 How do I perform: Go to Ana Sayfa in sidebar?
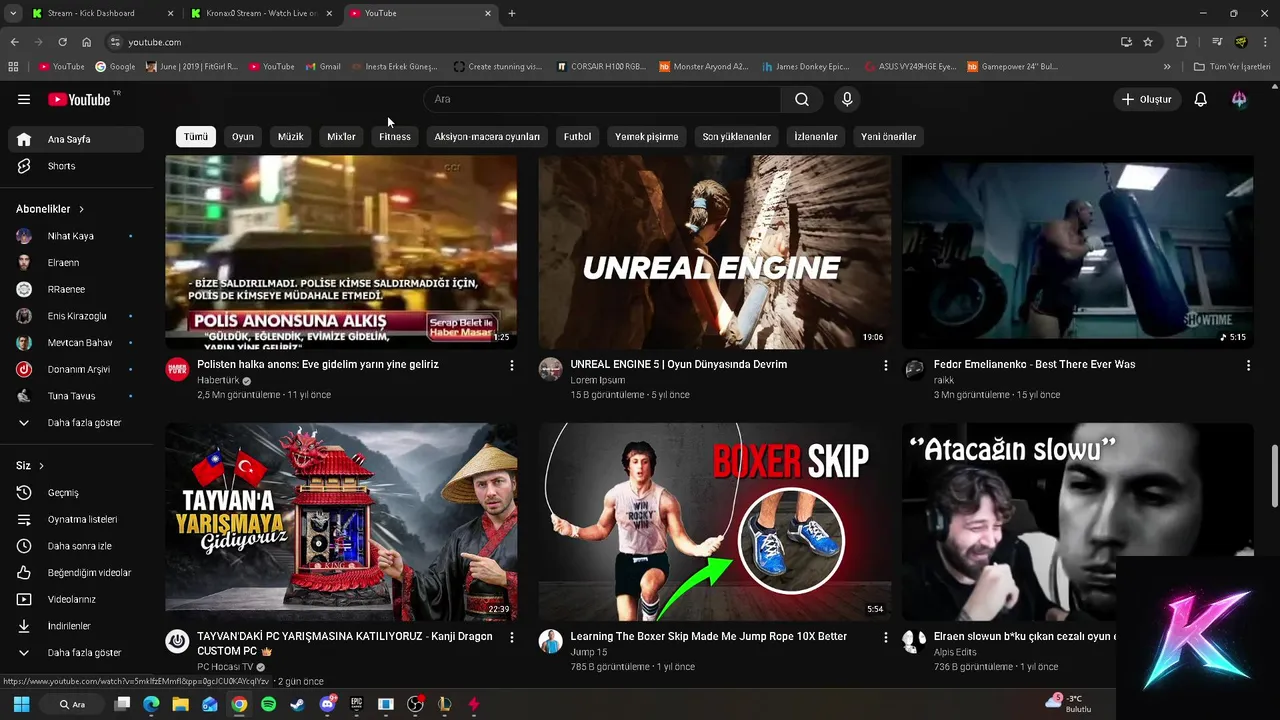76,139
